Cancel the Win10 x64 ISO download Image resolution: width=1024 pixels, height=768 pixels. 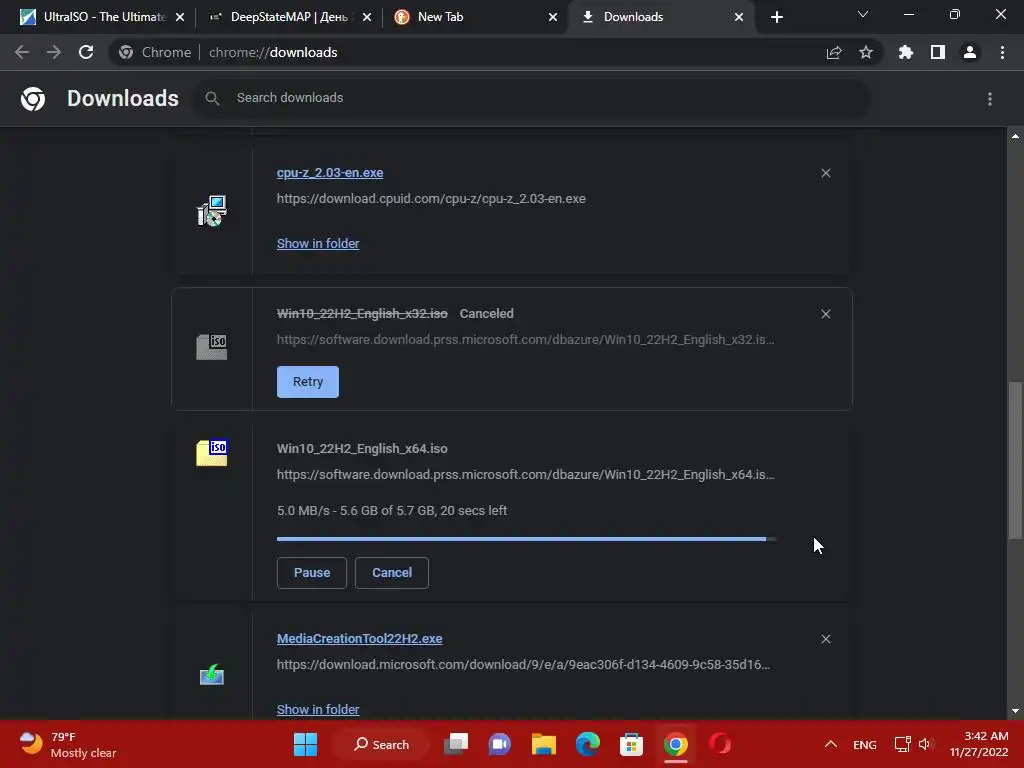[x=392, y=573]
